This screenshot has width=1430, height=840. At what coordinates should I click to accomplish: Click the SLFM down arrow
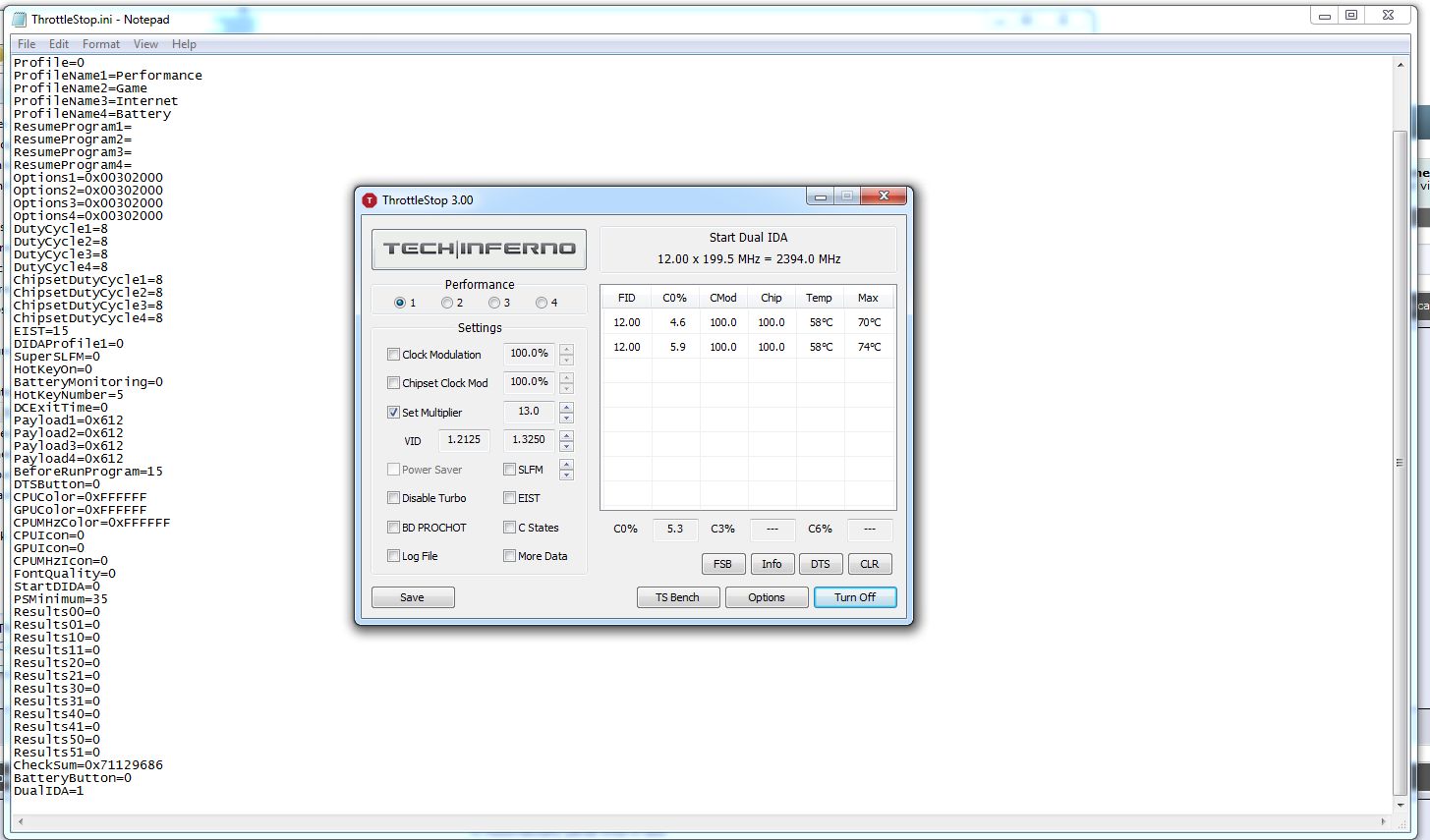tap(566, 476)
